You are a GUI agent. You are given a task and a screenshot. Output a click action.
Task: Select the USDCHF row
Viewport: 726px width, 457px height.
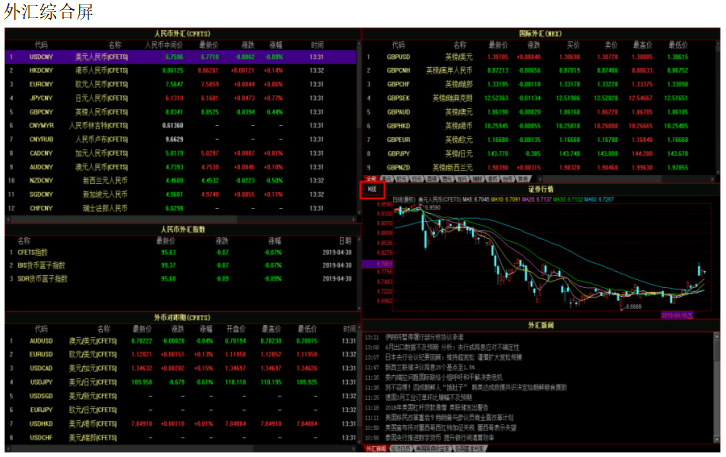pos(181,438)
